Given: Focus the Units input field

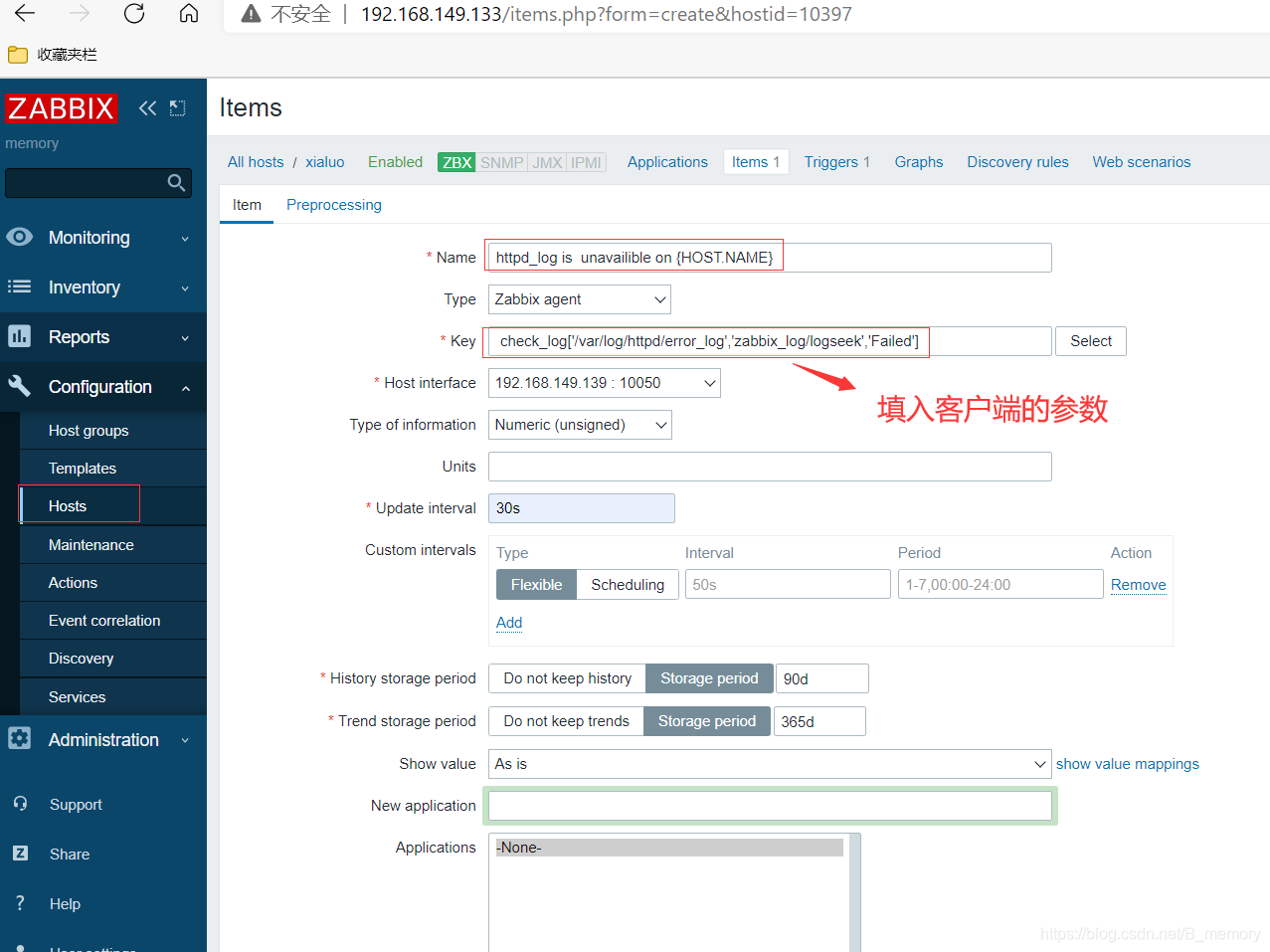Looking at the screenshot, I should [770, 467].
